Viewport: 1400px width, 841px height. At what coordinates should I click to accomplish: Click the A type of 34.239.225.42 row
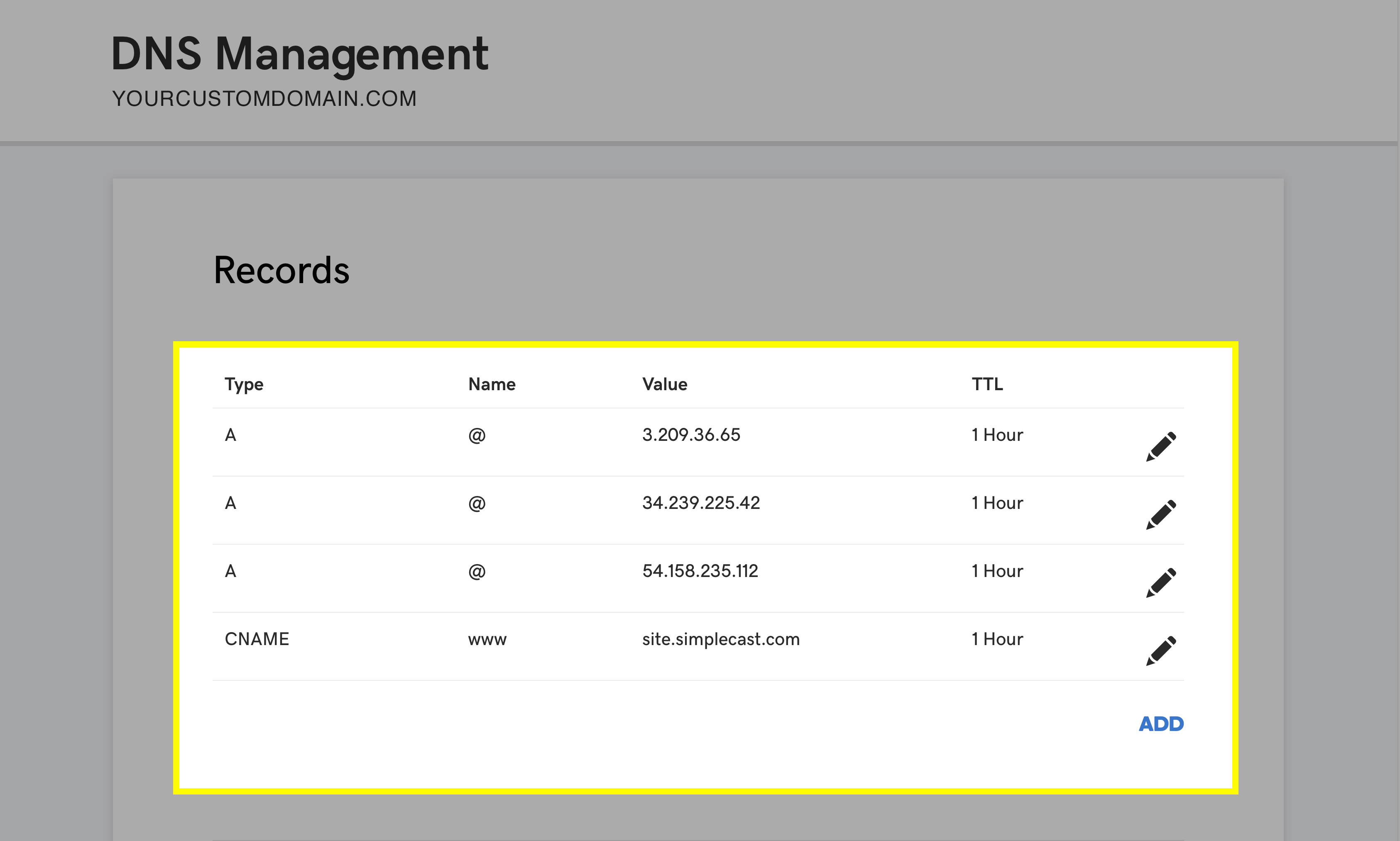coord(231,503)
